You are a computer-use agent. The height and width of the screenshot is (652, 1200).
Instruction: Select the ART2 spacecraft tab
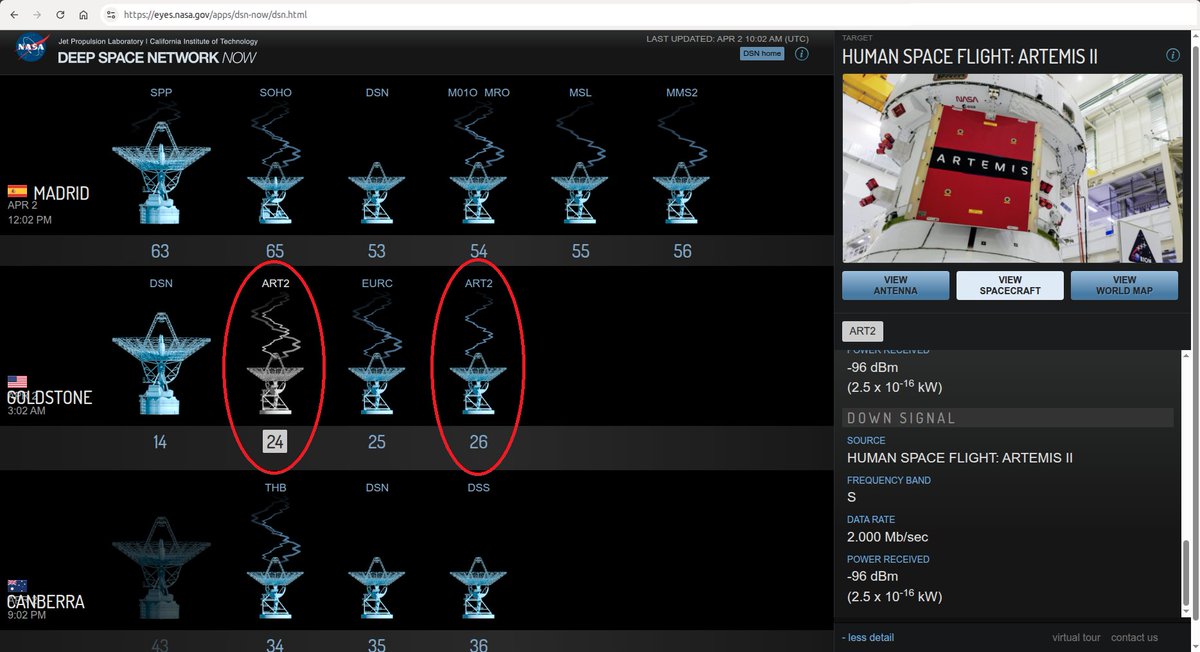[863, 331]
